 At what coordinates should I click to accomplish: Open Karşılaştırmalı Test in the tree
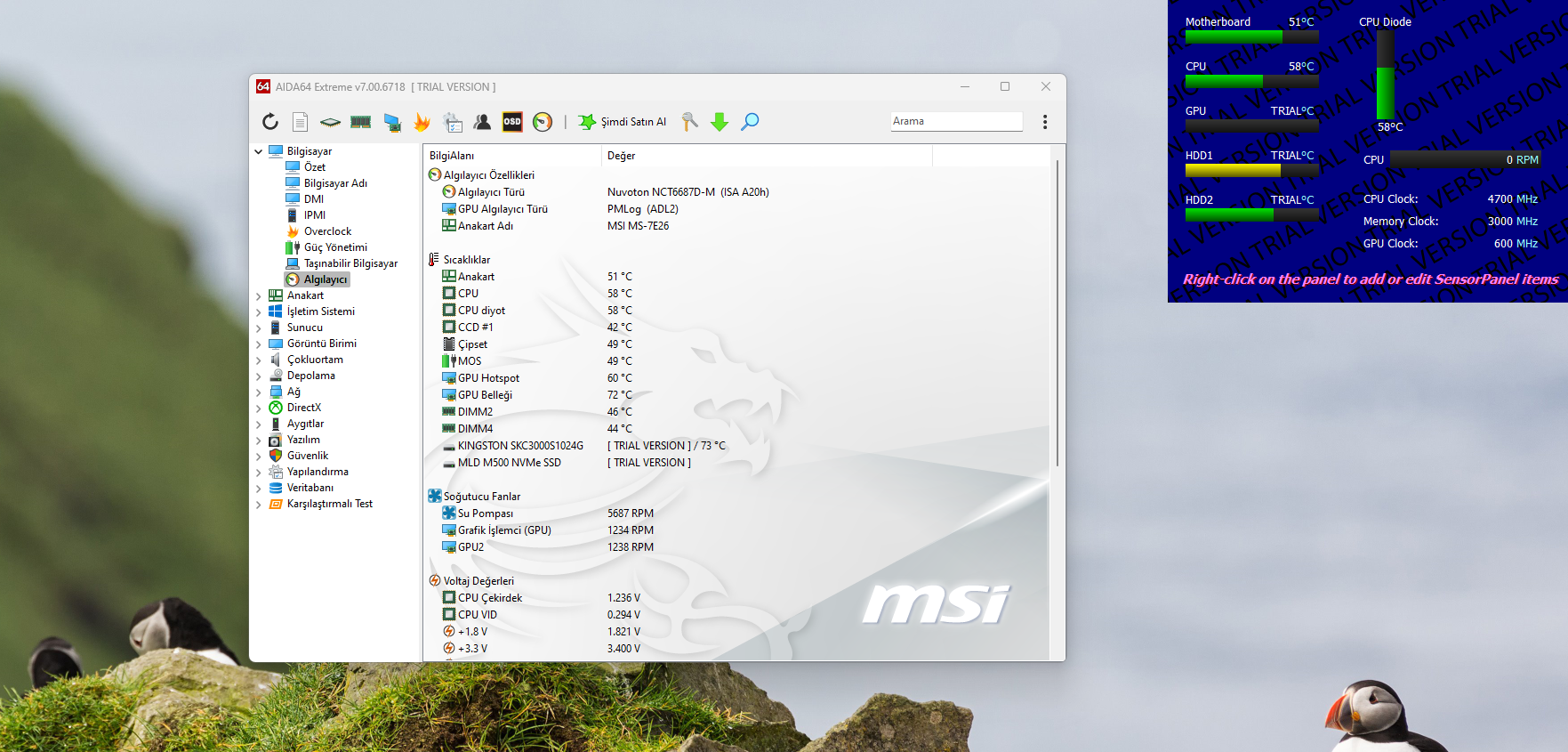click(330, 504)
